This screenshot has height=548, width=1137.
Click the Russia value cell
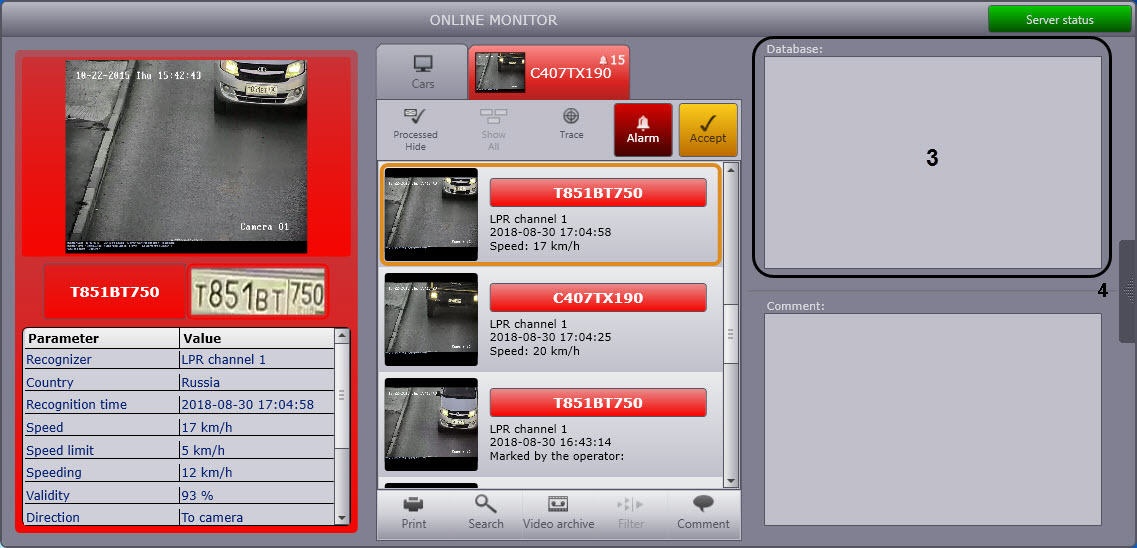click(257, 382)
